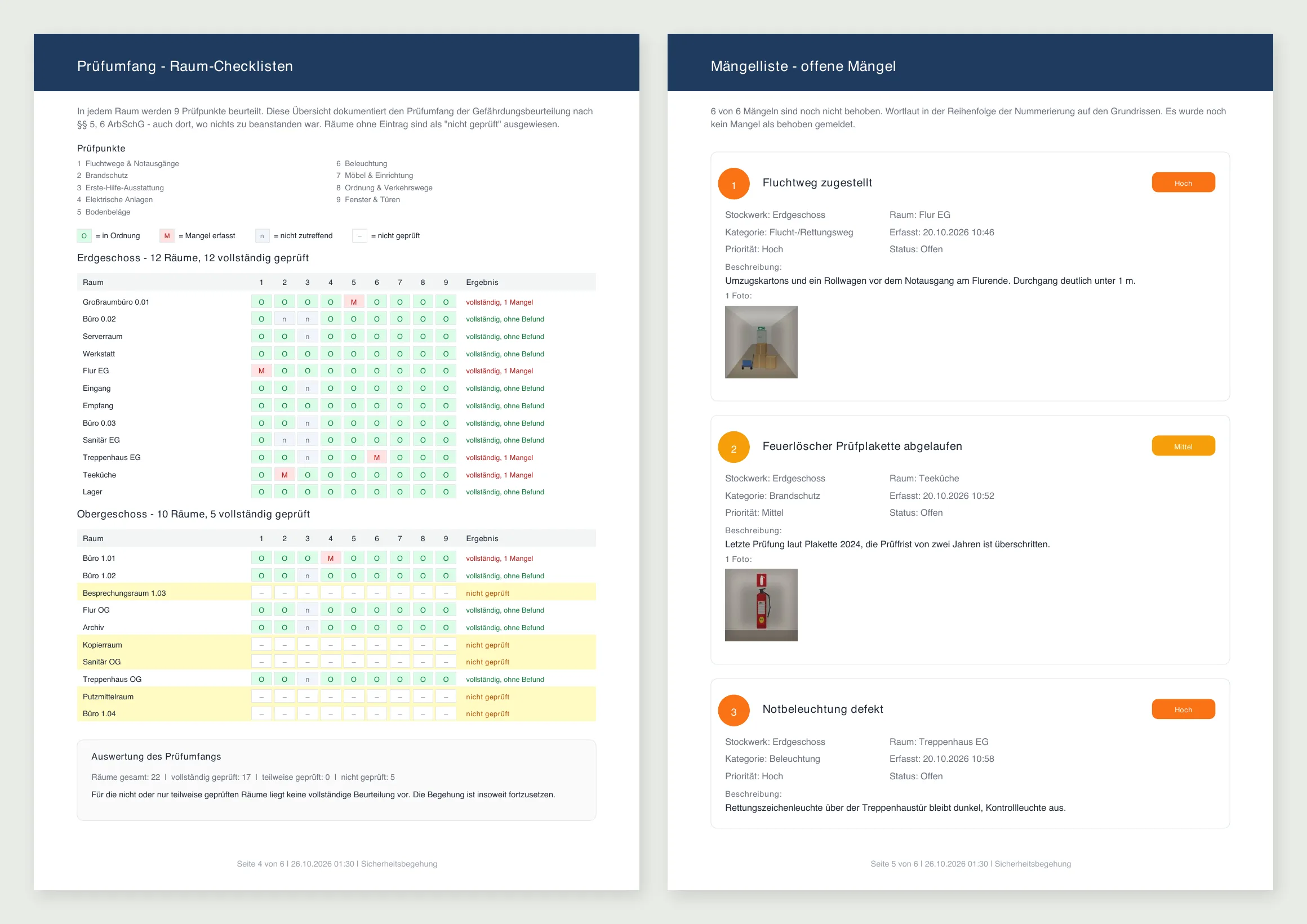Viewport: 1307px width, 924px height.
Task: Click 'Obergeschoss - 10 Räume, 5 vollständig geprüft' heading
Action: coord(194,514)
